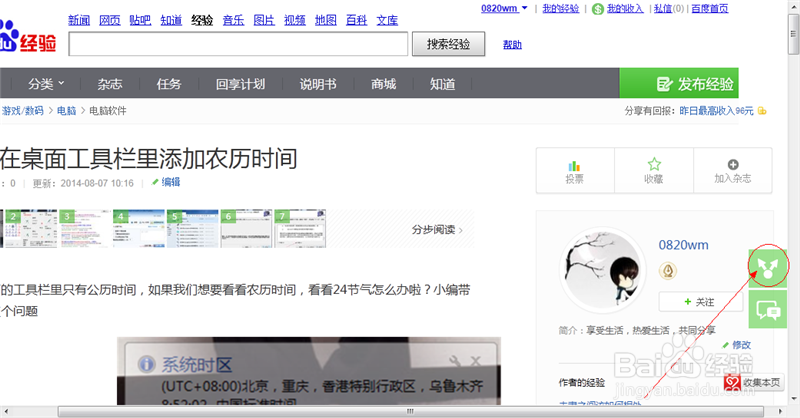This screenshot has height=418, width=800.
Task: Expand the 分类 category menu
Action: [46, 84]
